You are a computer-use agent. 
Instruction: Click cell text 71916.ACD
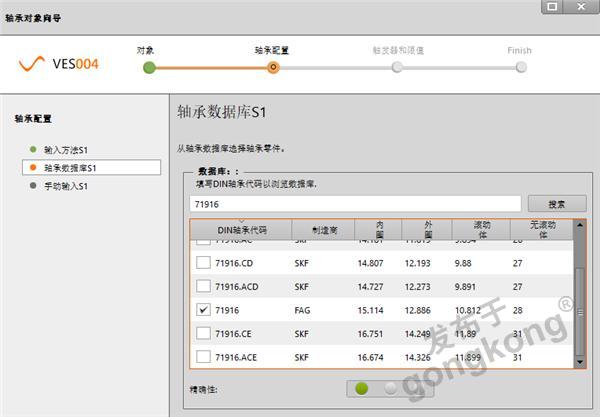(236, 287)
